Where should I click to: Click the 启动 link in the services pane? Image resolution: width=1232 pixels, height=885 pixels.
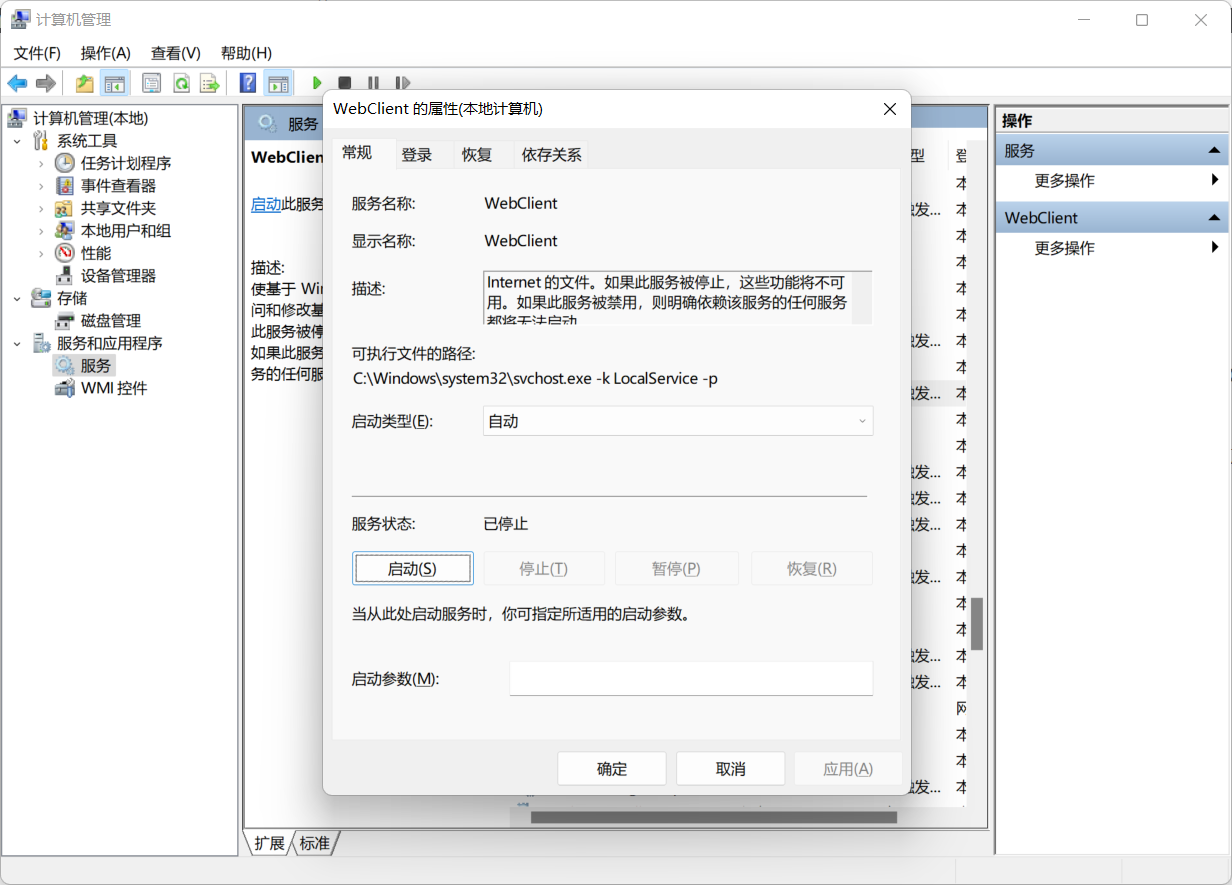coord(266,204)
